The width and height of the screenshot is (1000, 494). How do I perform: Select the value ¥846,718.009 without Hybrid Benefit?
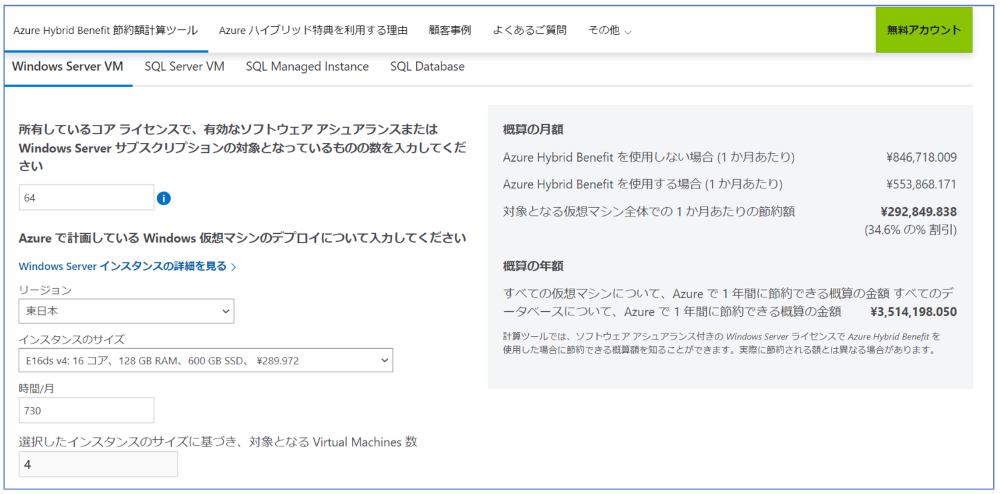click(x=922, y=157)
